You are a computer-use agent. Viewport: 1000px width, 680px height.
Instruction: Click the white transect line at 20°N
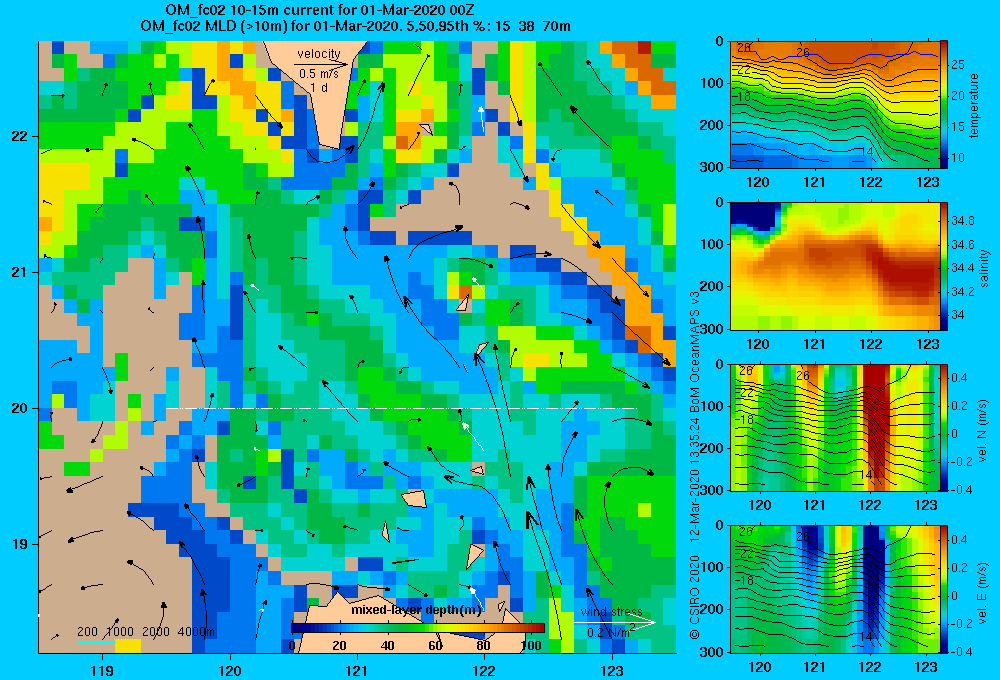401,408
